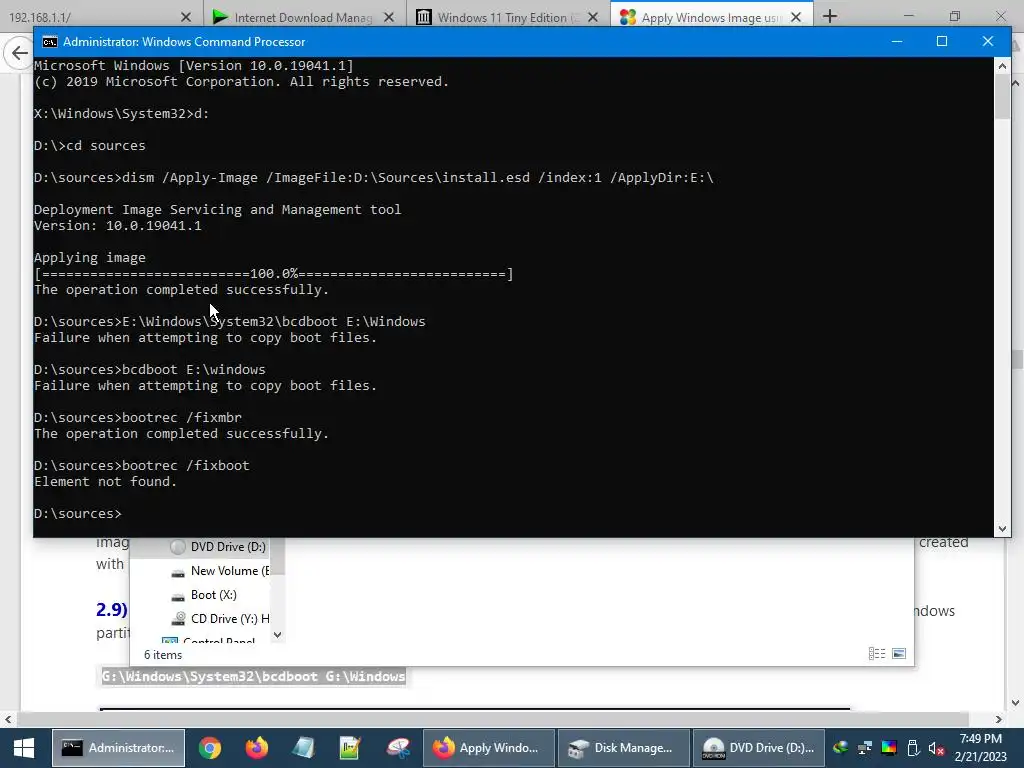
Task: Open network status tray icon
Action: [865, 748]
